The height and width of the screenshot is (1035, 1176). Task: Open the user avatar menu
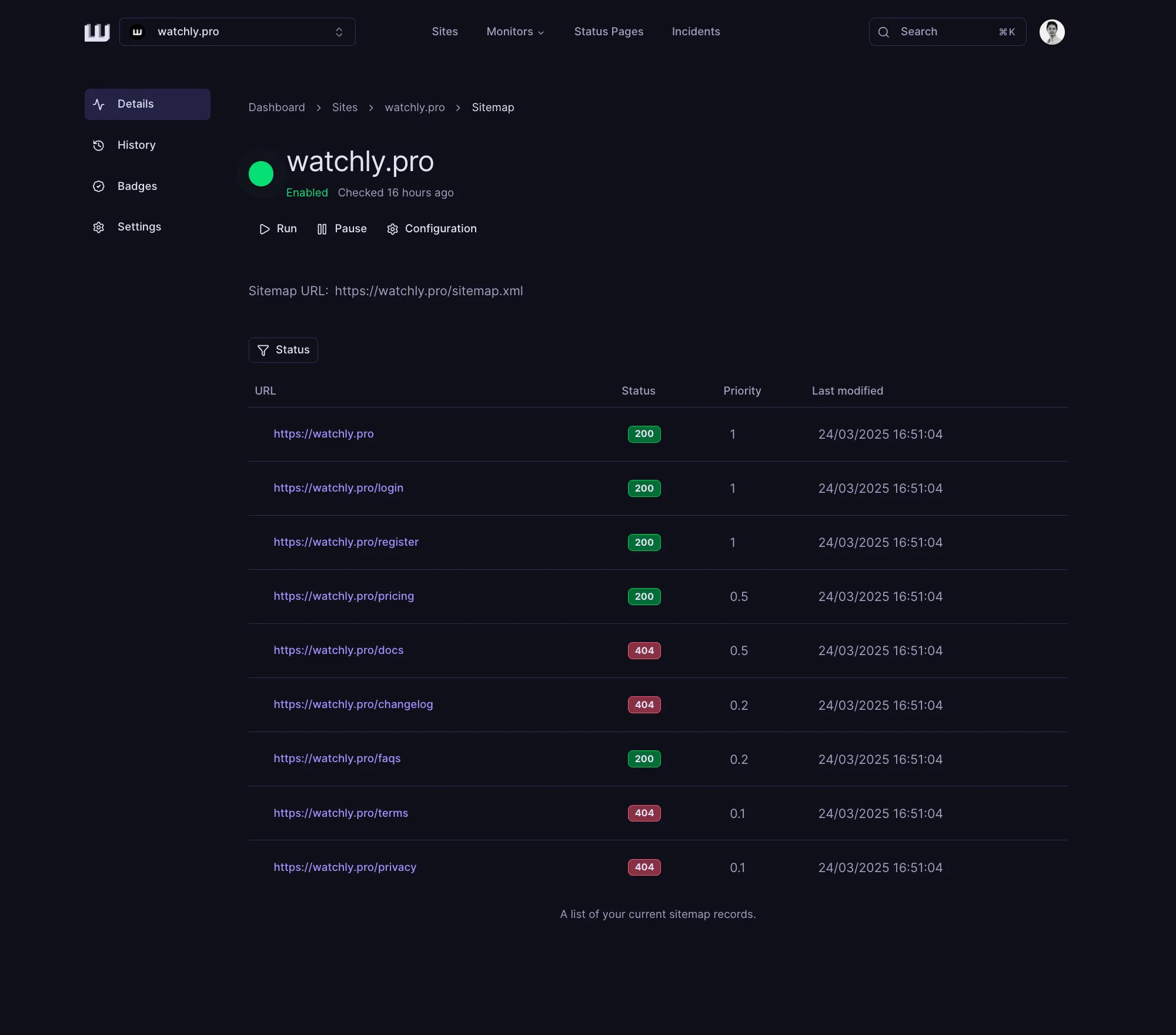[x=1051, y=32]
